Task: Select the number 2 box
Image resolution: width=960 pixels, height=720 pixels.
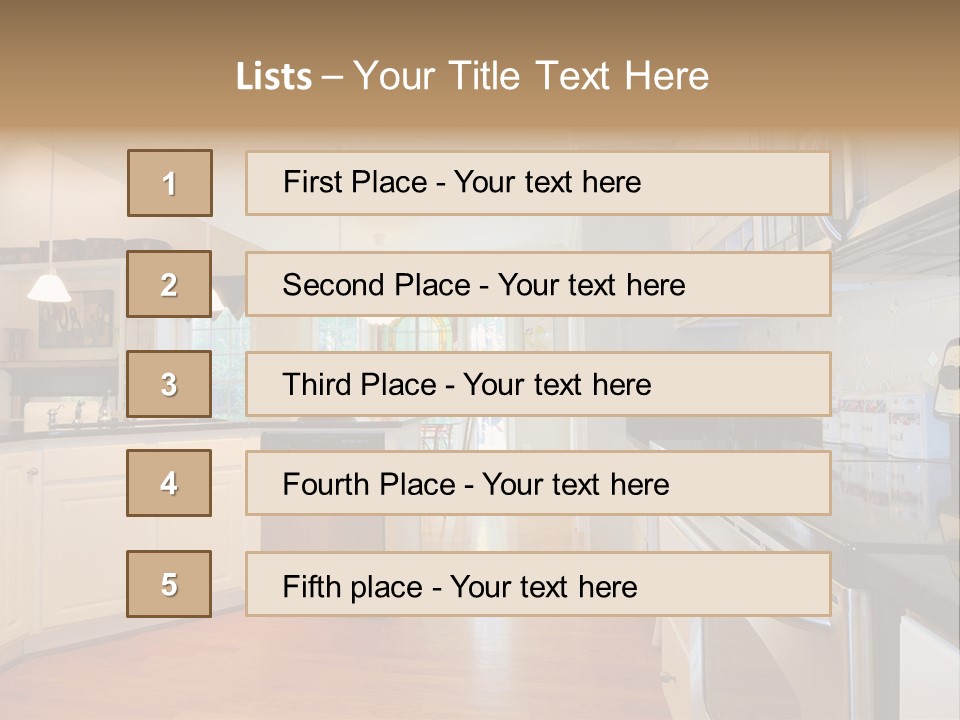Action: click(169, 284)
